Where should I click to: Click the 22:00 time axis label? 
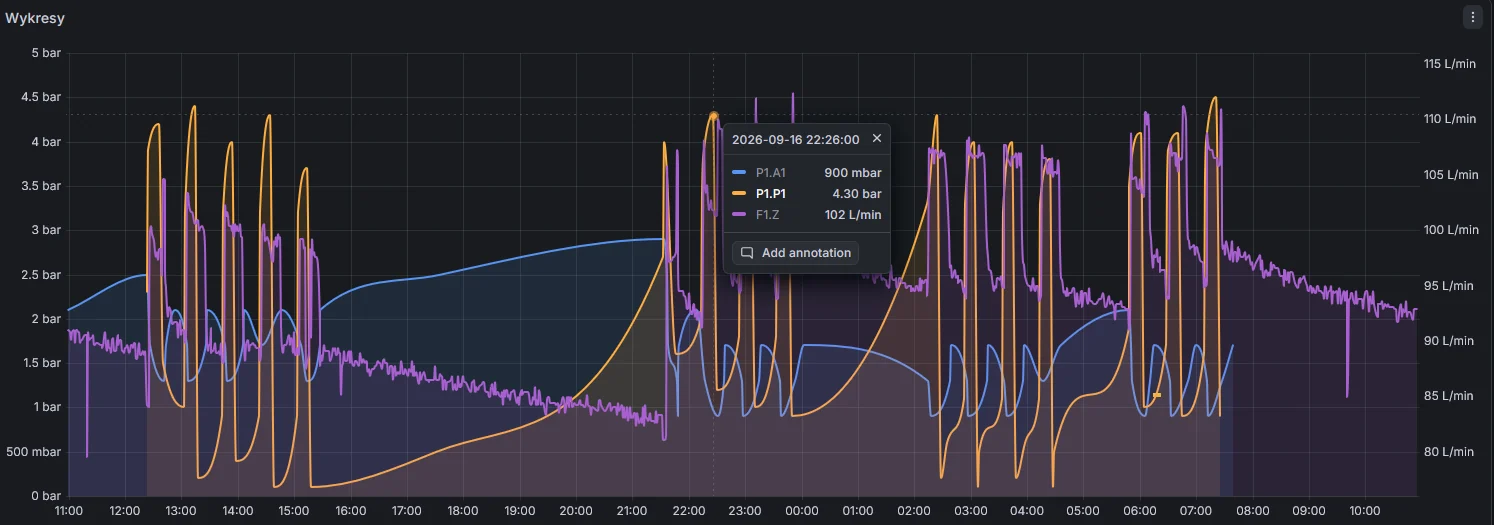[689, 510]
